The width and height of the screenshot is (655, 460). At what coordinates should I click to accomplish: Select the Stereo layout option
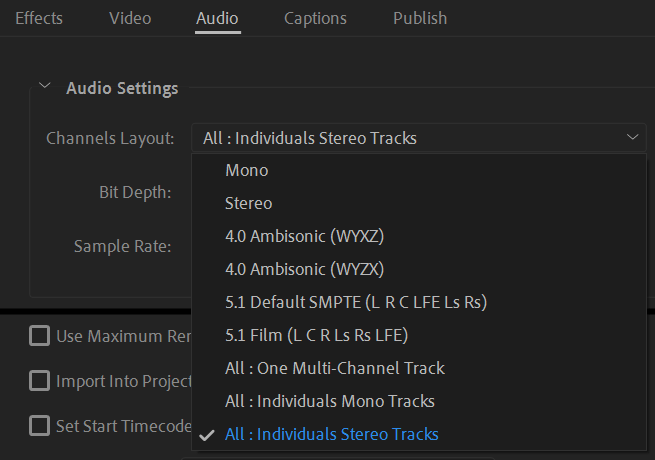point(249,203)
